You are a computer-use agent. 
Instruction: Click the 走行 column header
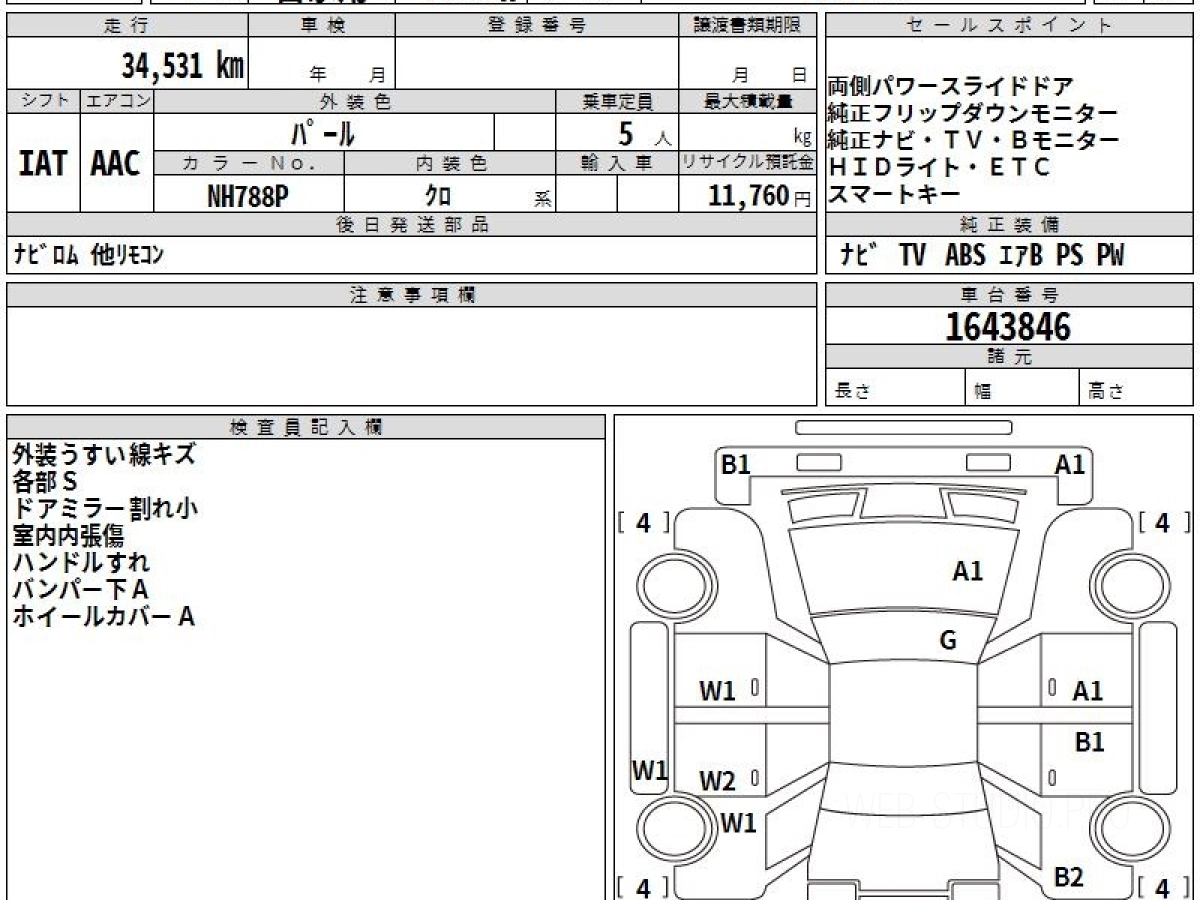[126, 26]
